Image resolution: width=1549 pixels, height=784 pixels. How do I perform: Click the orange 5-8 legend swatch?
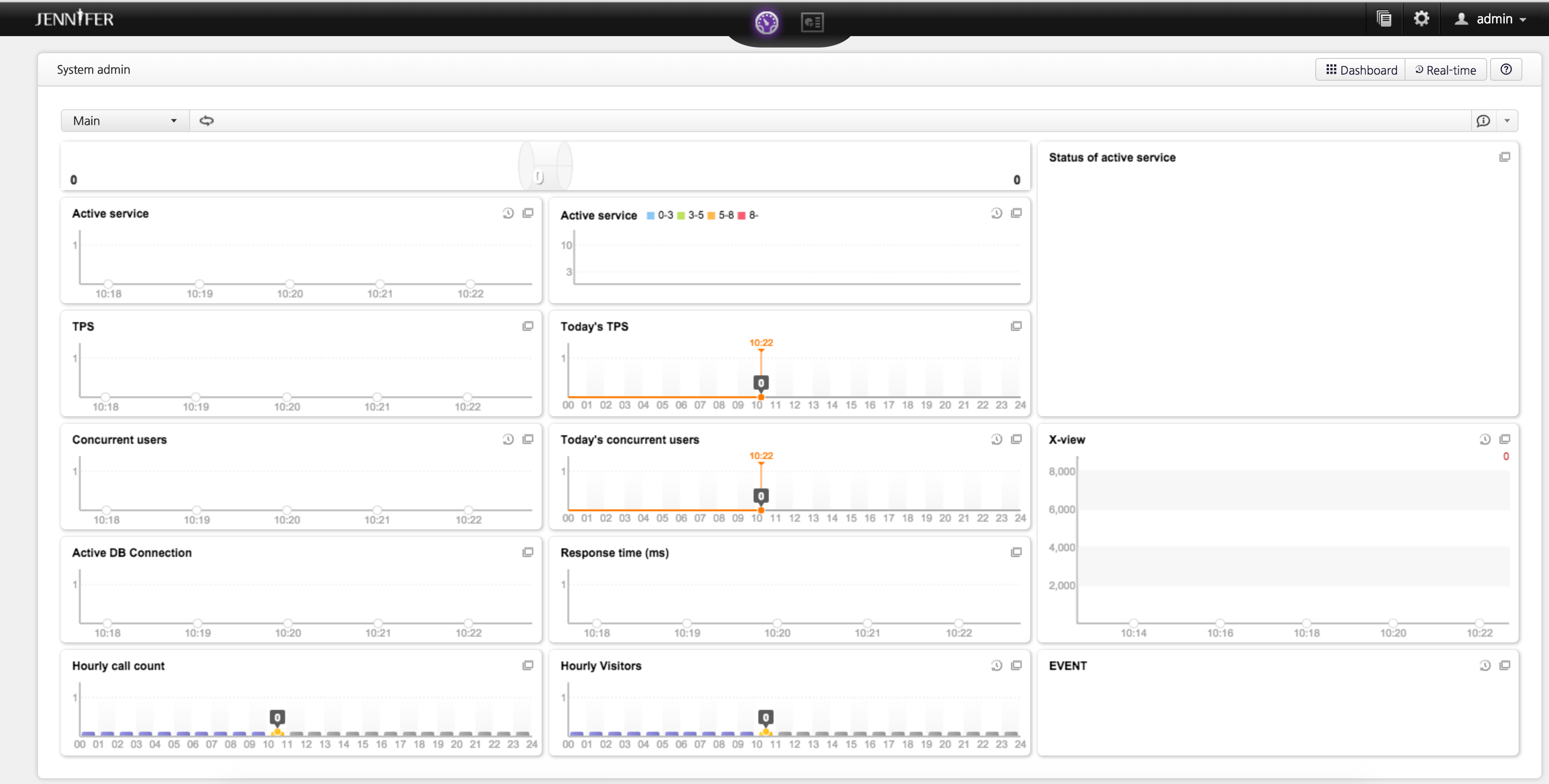pos(711,215)
